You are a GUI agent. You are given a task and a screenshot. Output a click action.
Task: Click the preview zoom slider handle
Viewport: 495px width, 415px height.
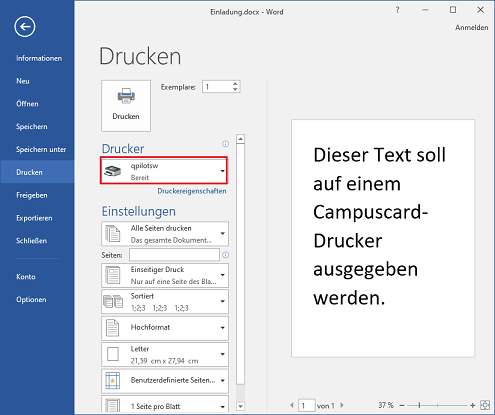tap(419, 405)
